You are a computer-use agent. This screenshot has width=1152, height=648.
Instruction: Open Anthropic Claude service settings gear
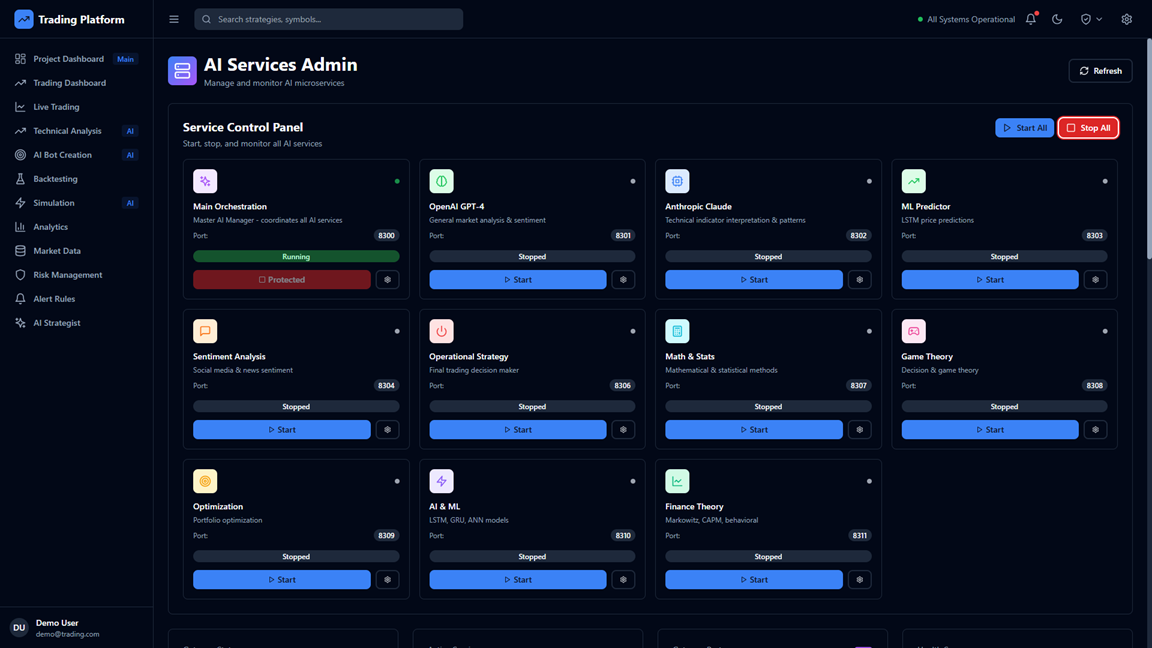pyautogui.click(x=859, y=280)
